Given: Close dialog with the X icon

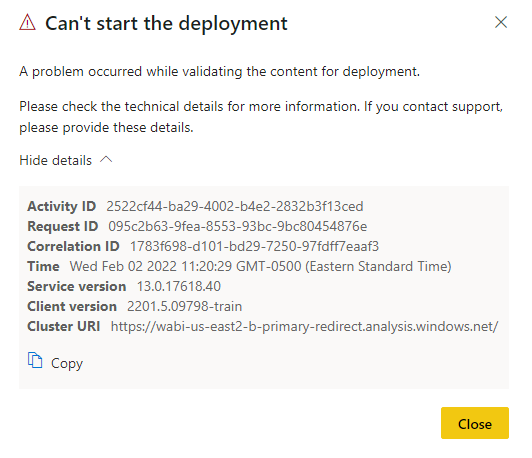Looking at the screenshot, I should [501, 23].
